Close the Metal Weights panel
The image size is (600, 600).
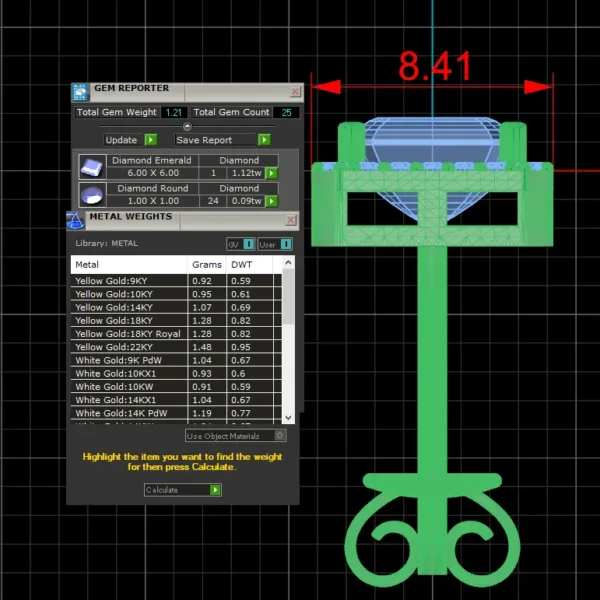pyautogui.click(x=291, y=220)
